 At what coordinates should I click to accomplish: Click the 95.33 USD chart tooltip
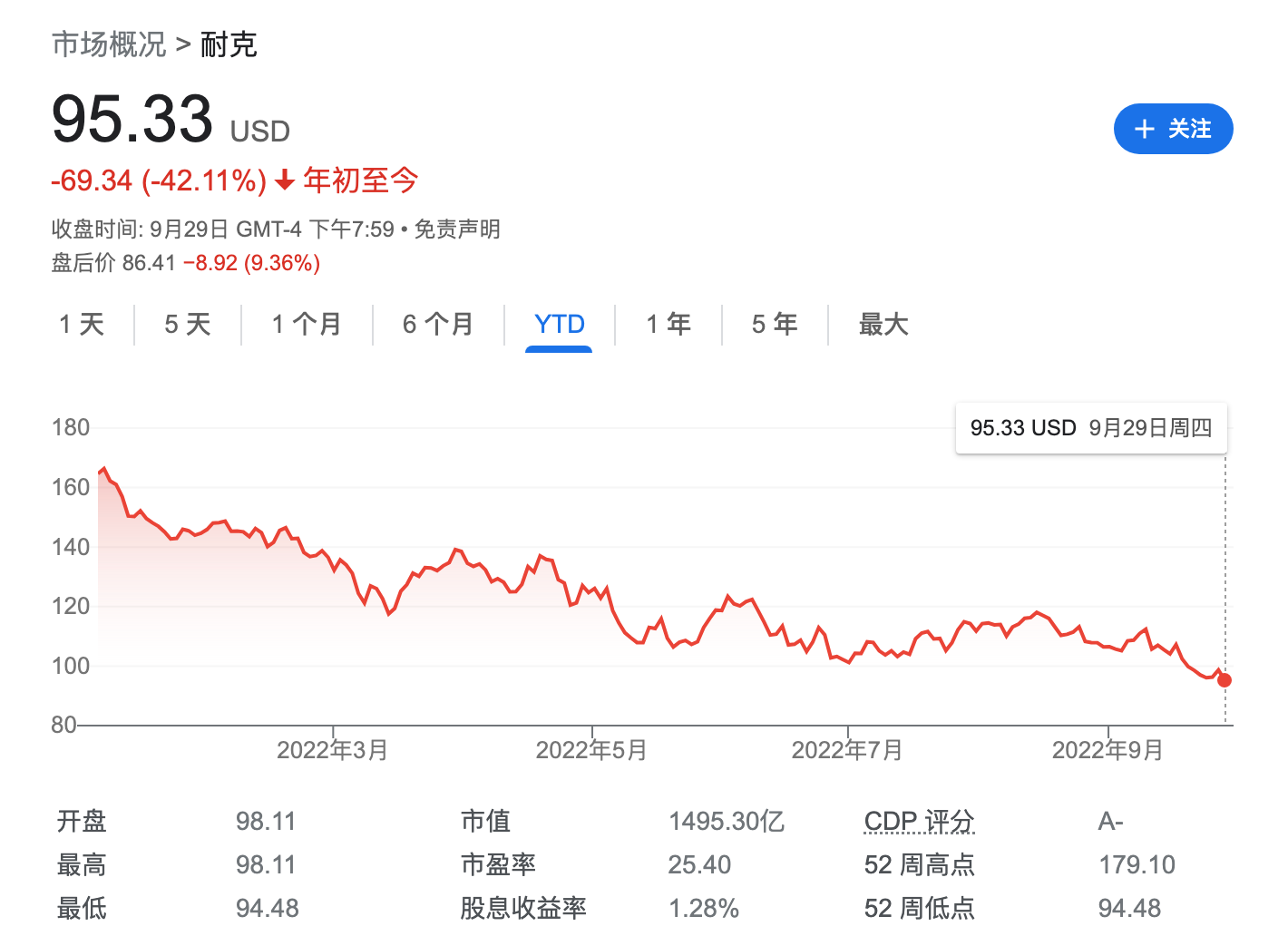click(x=1091, y=428)
